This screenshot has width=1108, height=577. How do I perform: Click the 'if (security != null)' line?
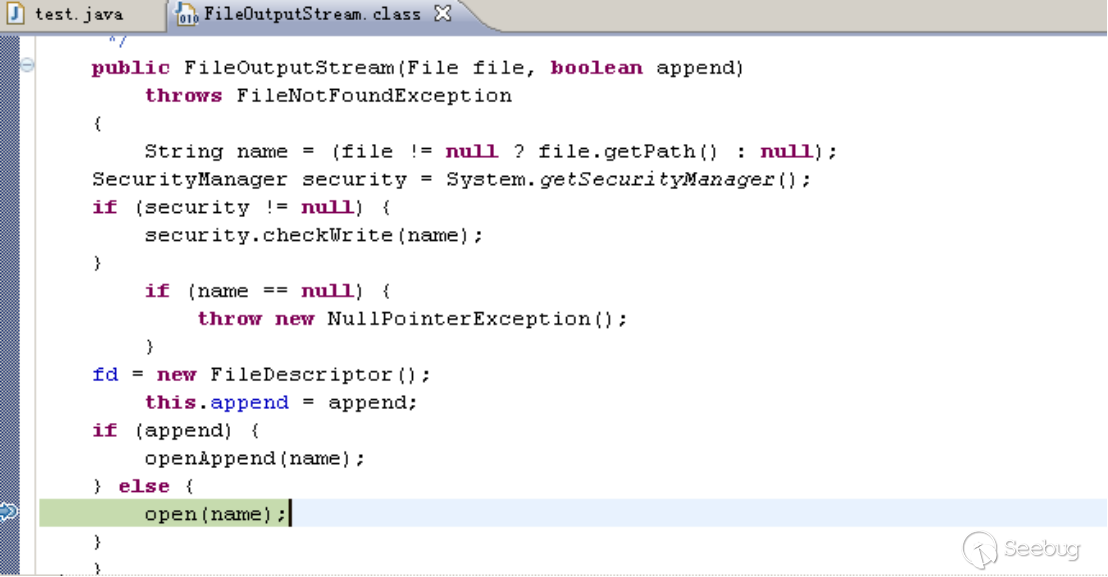coord(241,208)
